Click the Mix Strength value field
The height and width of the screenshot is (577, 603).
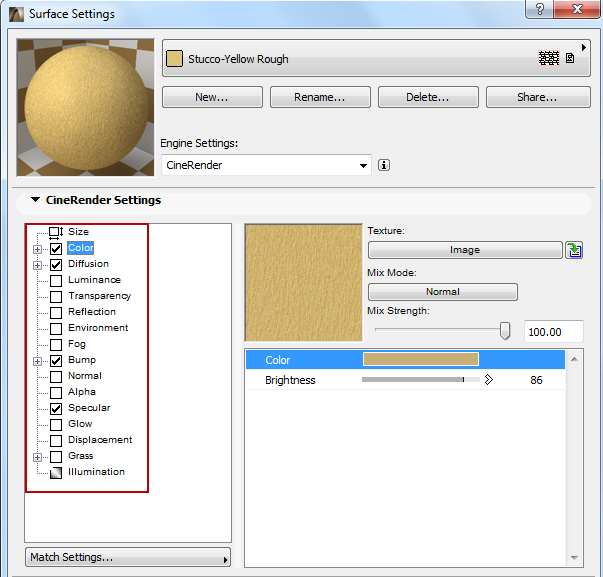point(554,332)
